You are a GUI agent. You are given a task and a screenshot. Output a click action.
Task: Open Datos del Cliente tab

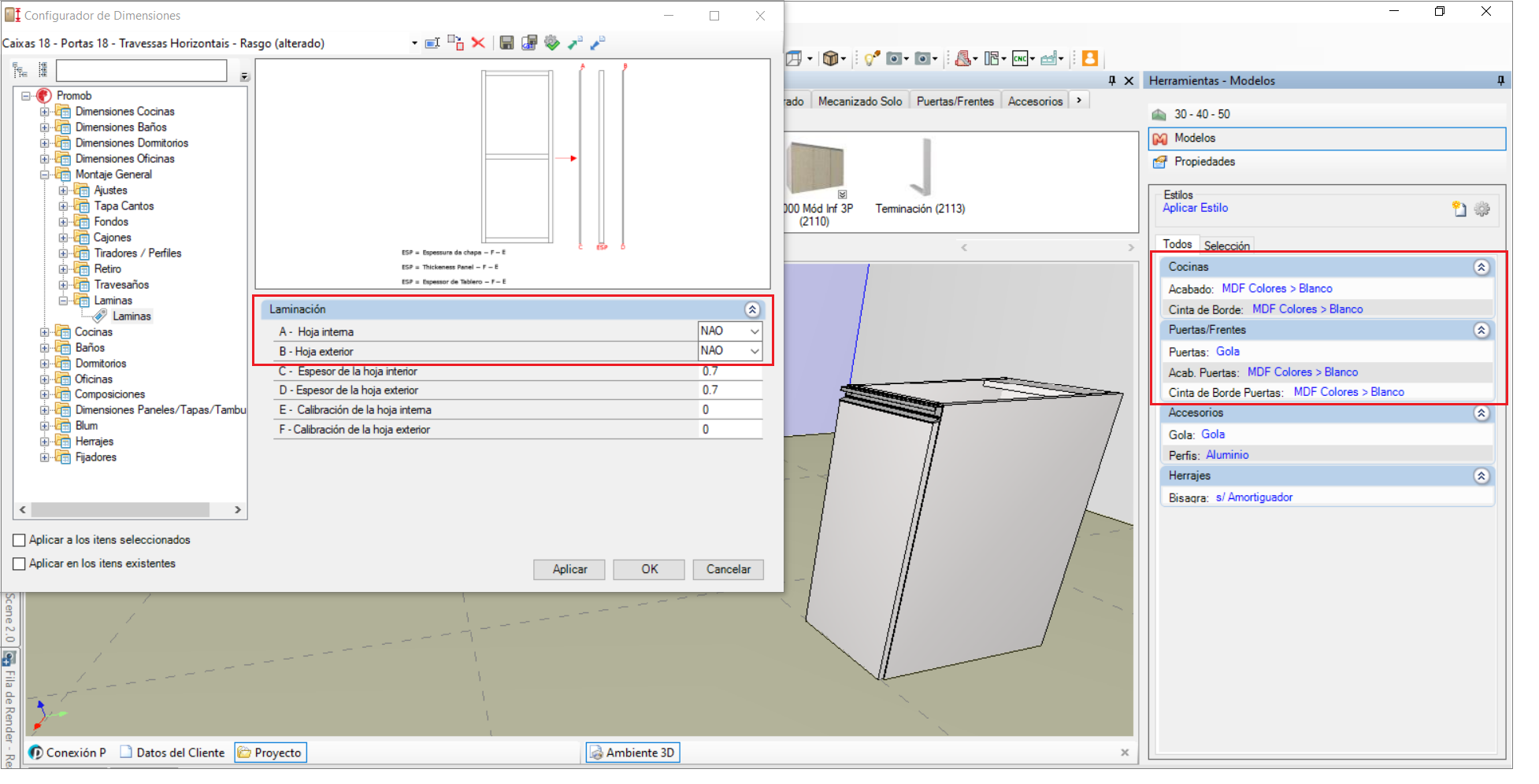[172, 753]
